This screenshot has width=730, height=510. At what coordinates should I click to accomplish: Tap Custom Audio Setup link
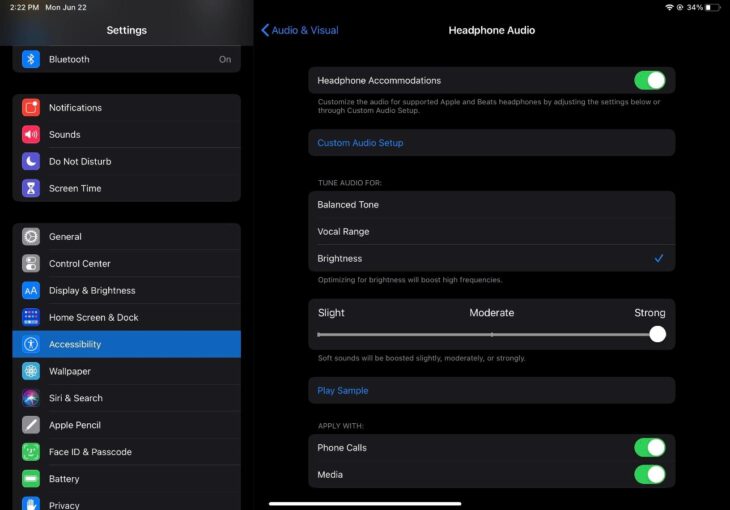click(360, 143)
